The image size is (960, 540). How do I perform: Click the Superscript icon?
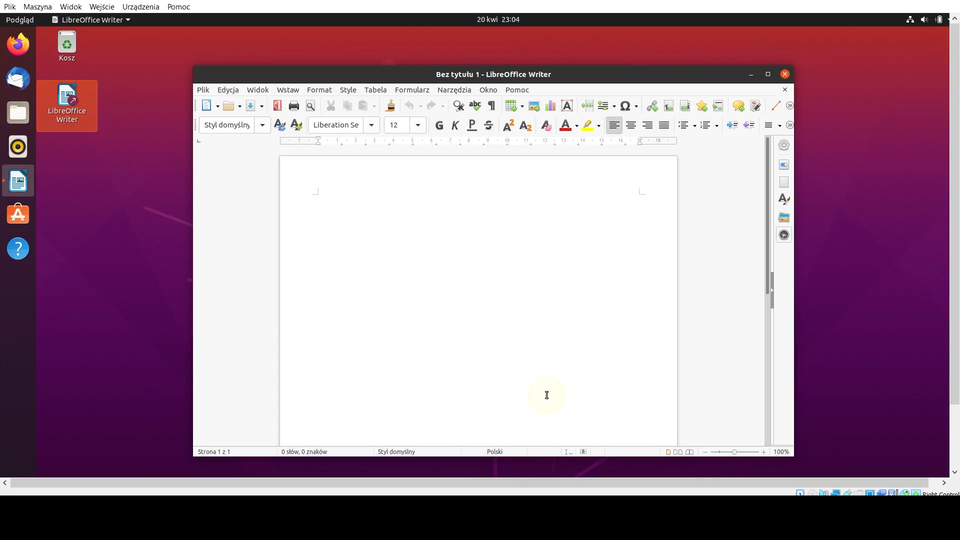pyautogui.click(x=508, y=125)
